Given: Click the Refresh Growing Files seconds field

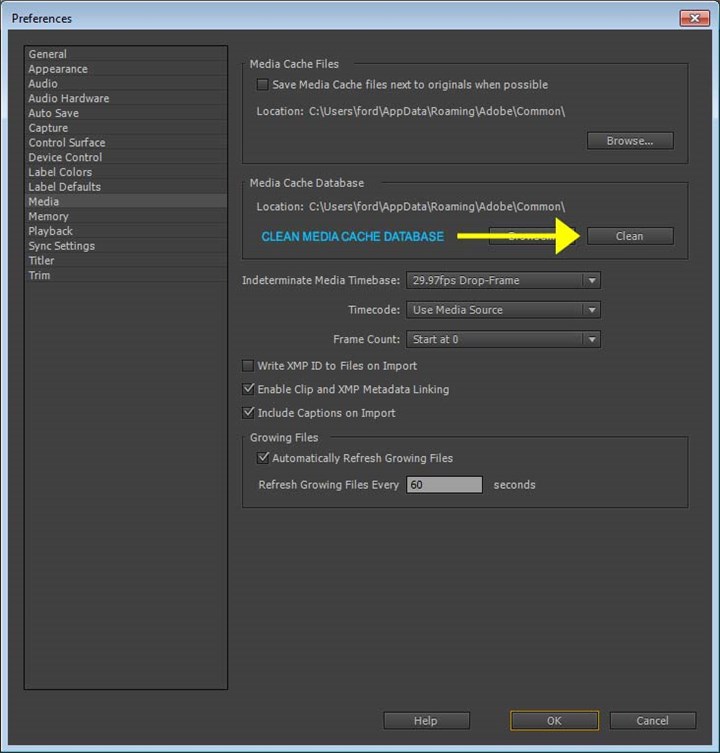Looking at the screenshot, I should [444, 485].
